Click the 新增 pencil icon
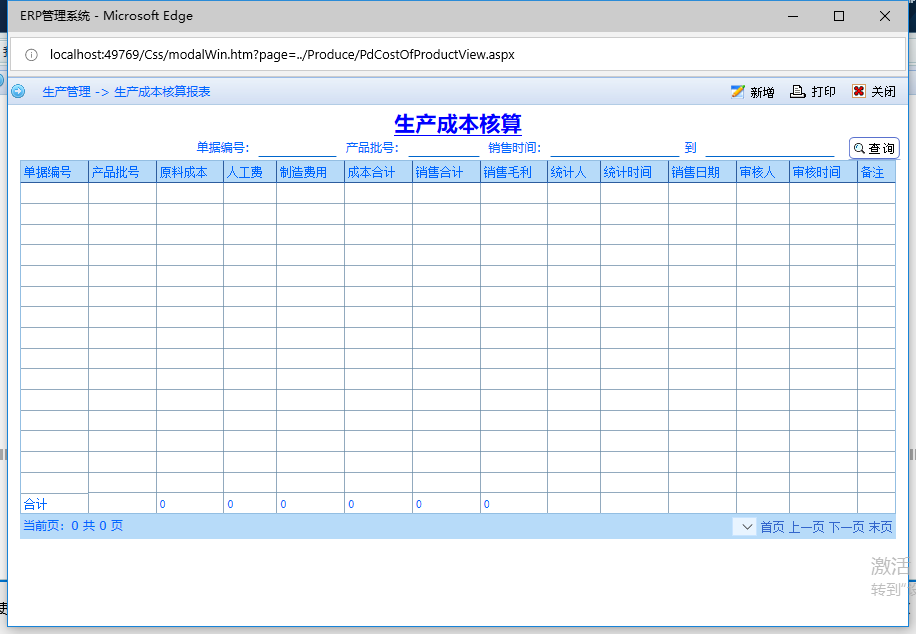The height and width of the screenshot is (634, 916). click(738, 92)
